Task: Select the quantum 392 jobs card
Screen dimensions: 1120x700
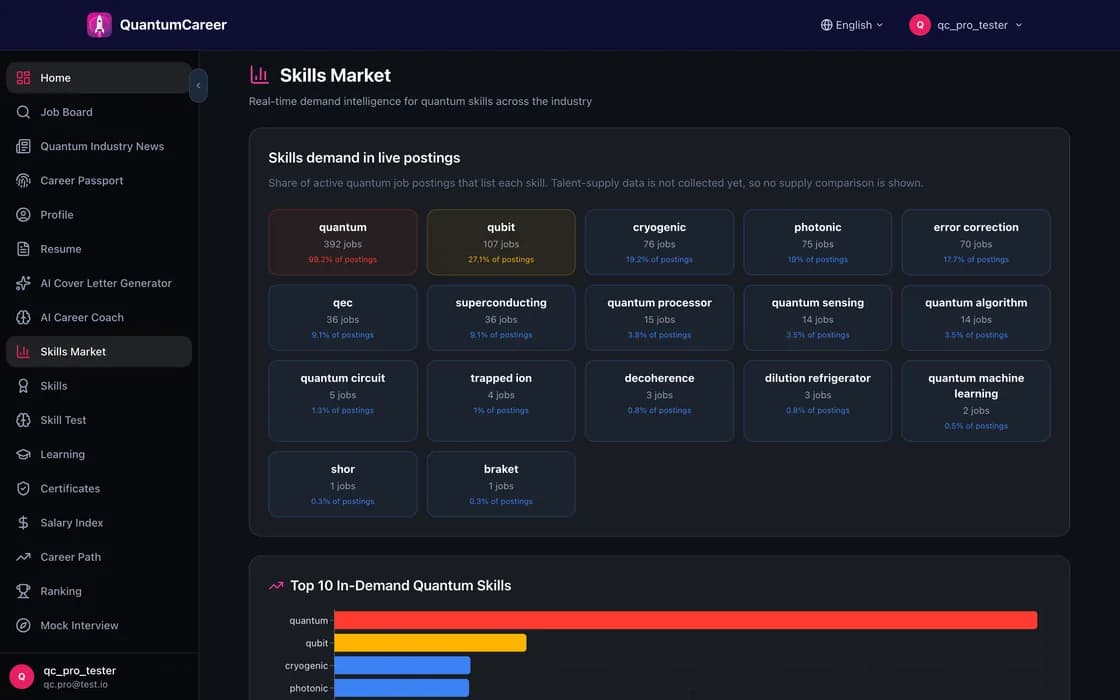Action: [343, 243]
